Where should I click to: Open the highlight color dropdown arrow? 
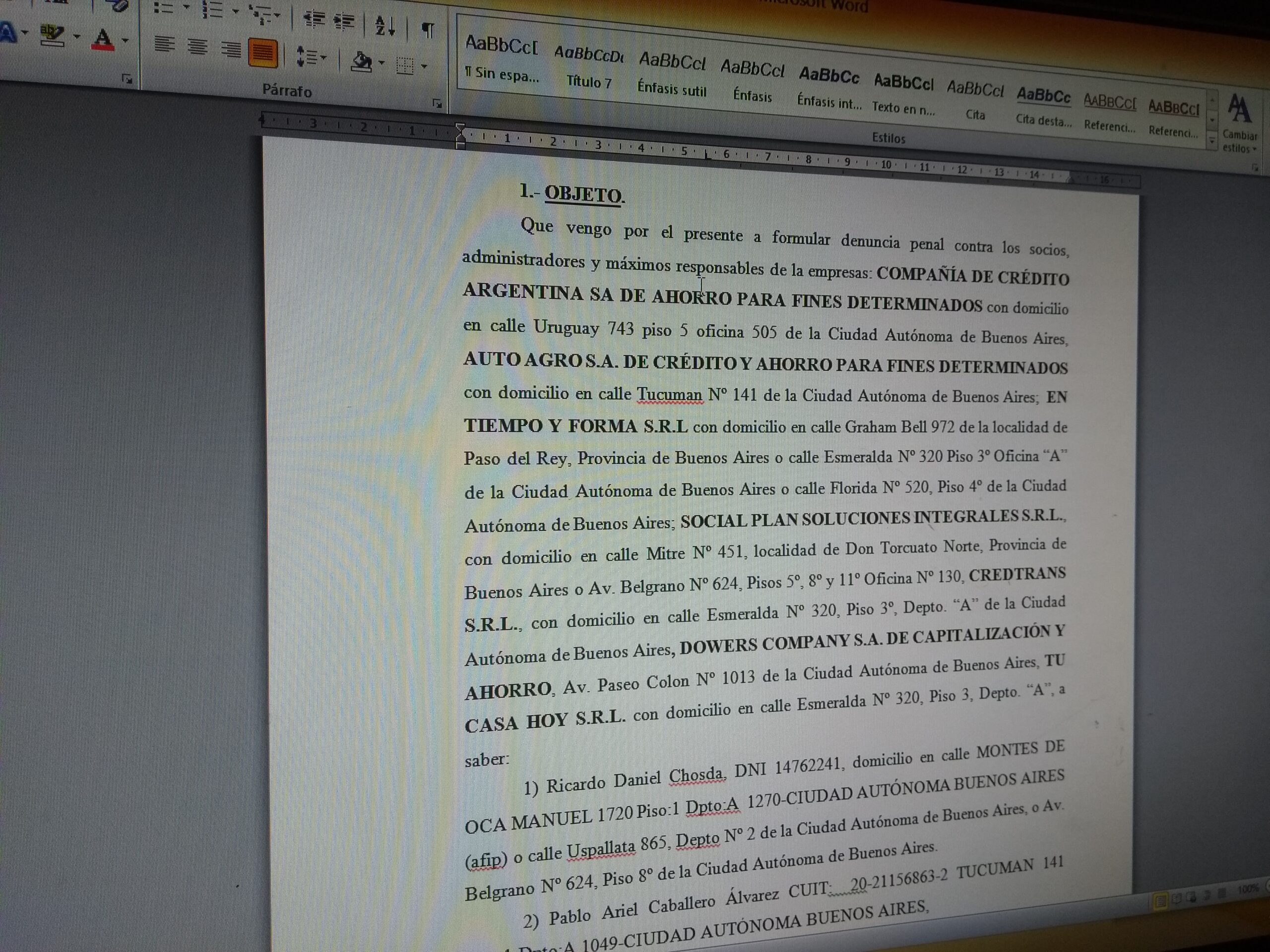(x=77, y=37)
